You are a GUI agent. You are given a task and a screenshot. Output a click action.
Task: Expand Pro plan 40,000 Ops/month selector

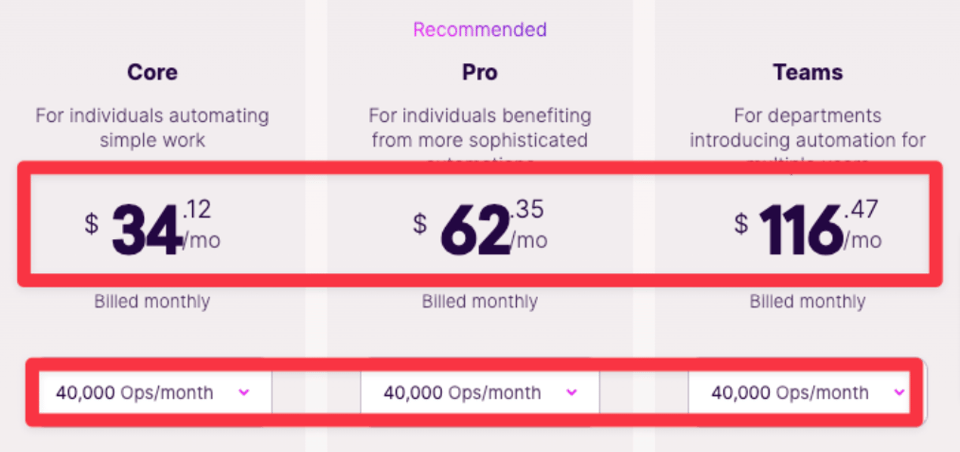pos(480,392)
